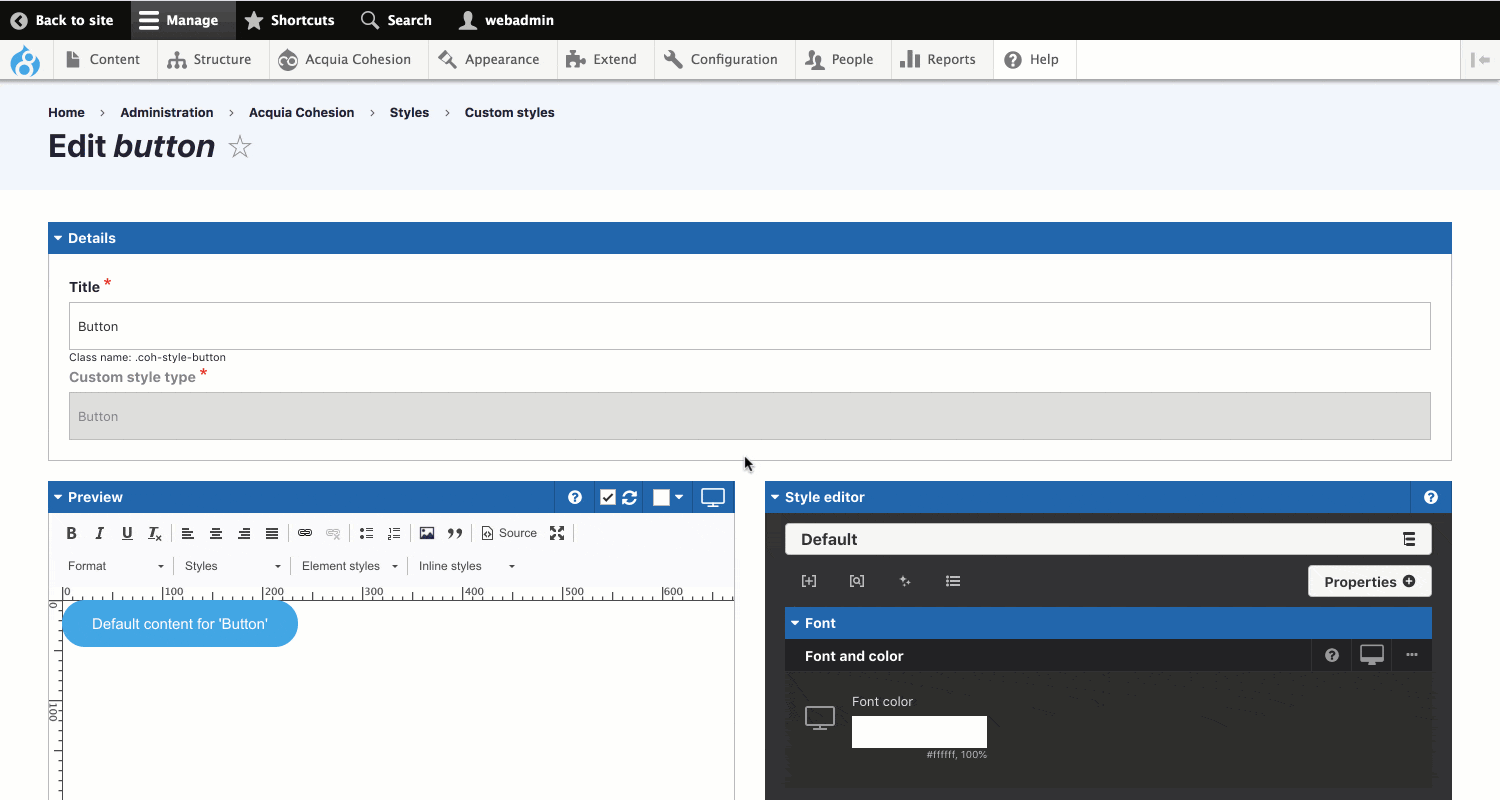1500x800 pixels.
Task: Open the Appearance admin menu
Action: click(488, 60)
